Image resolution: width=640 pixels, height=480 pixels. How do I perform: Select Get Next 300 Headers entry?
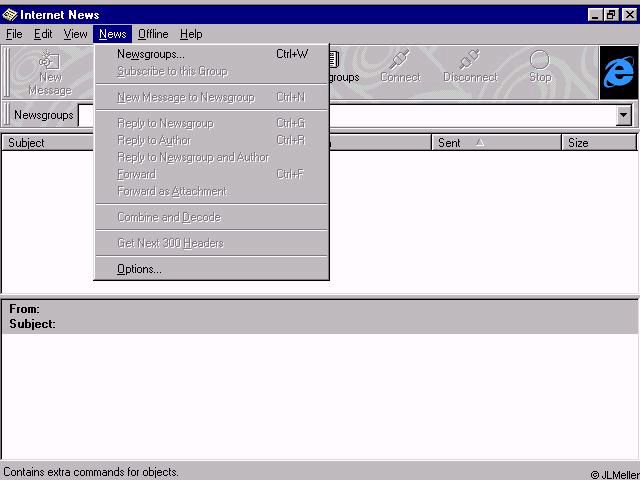[211, 243]
